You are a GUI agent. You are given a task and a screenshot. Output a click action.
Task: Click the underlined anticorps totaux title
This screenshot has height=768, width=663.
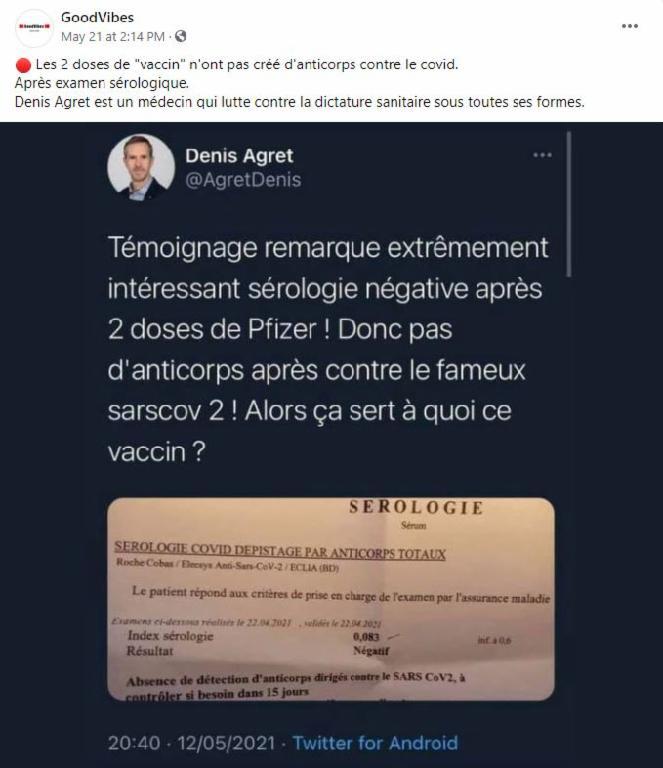(x=280, y=551)
